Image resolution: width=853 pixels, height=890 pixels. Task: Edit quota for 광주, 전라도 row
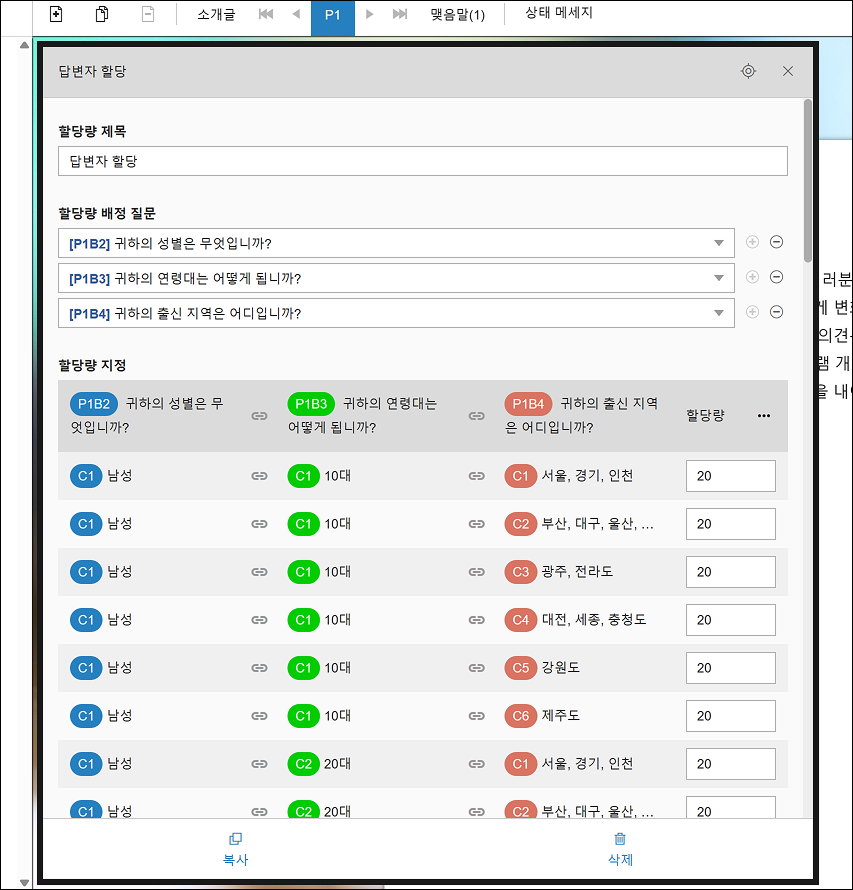point(730,572)
